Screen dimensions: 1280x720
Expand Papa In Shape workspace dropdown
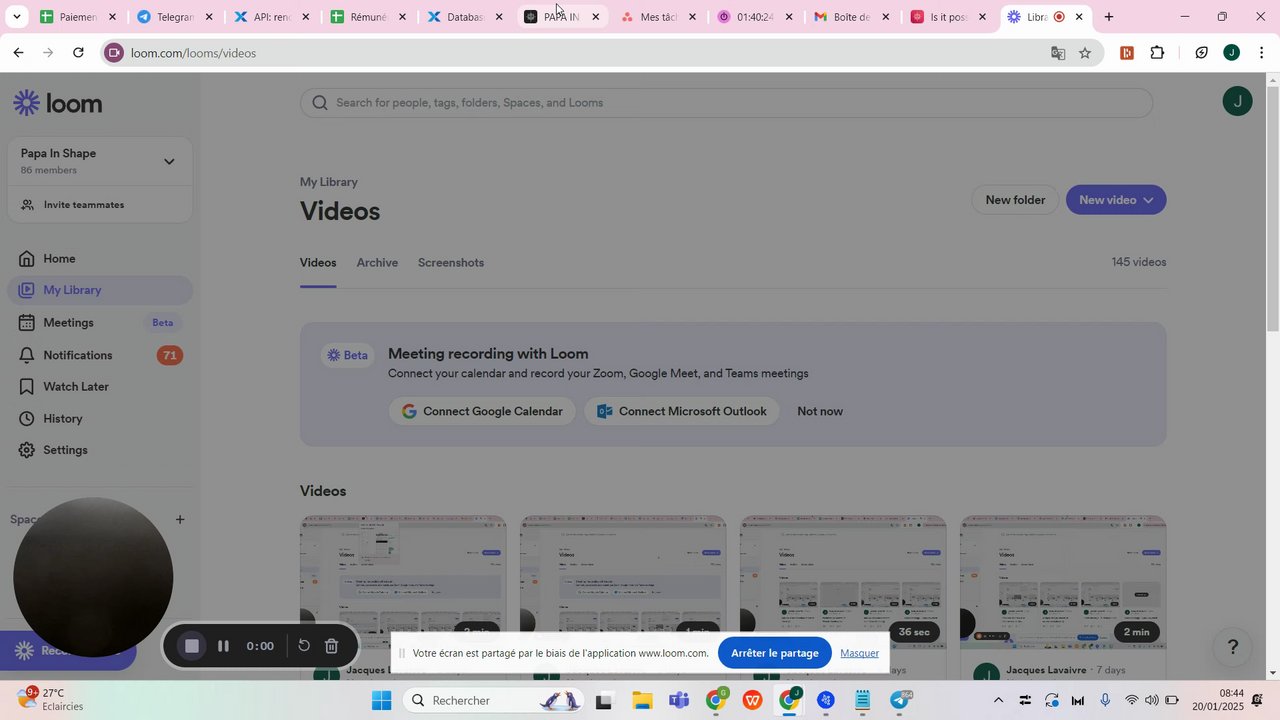(168, 161)
